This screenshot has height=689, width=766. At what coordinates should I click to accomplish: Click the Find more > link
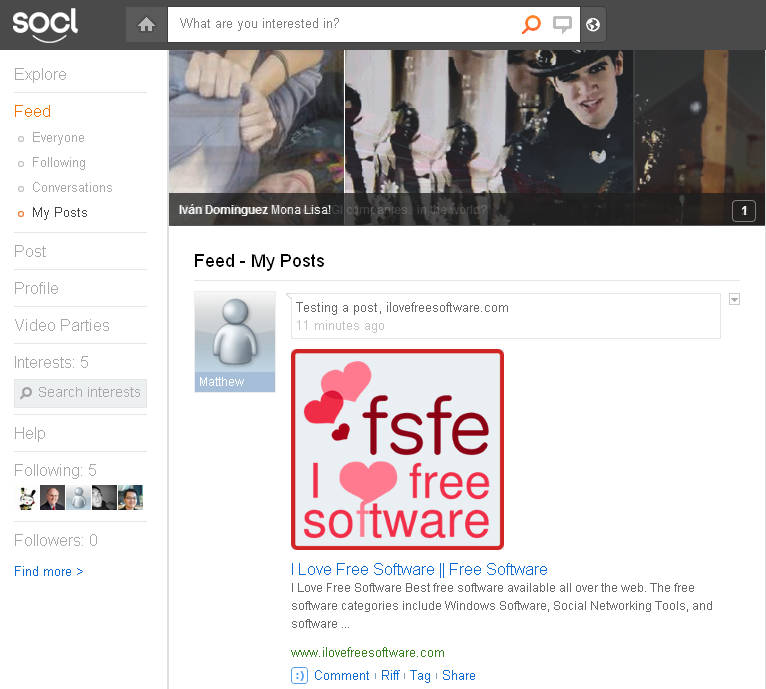[x=49, y=571]
